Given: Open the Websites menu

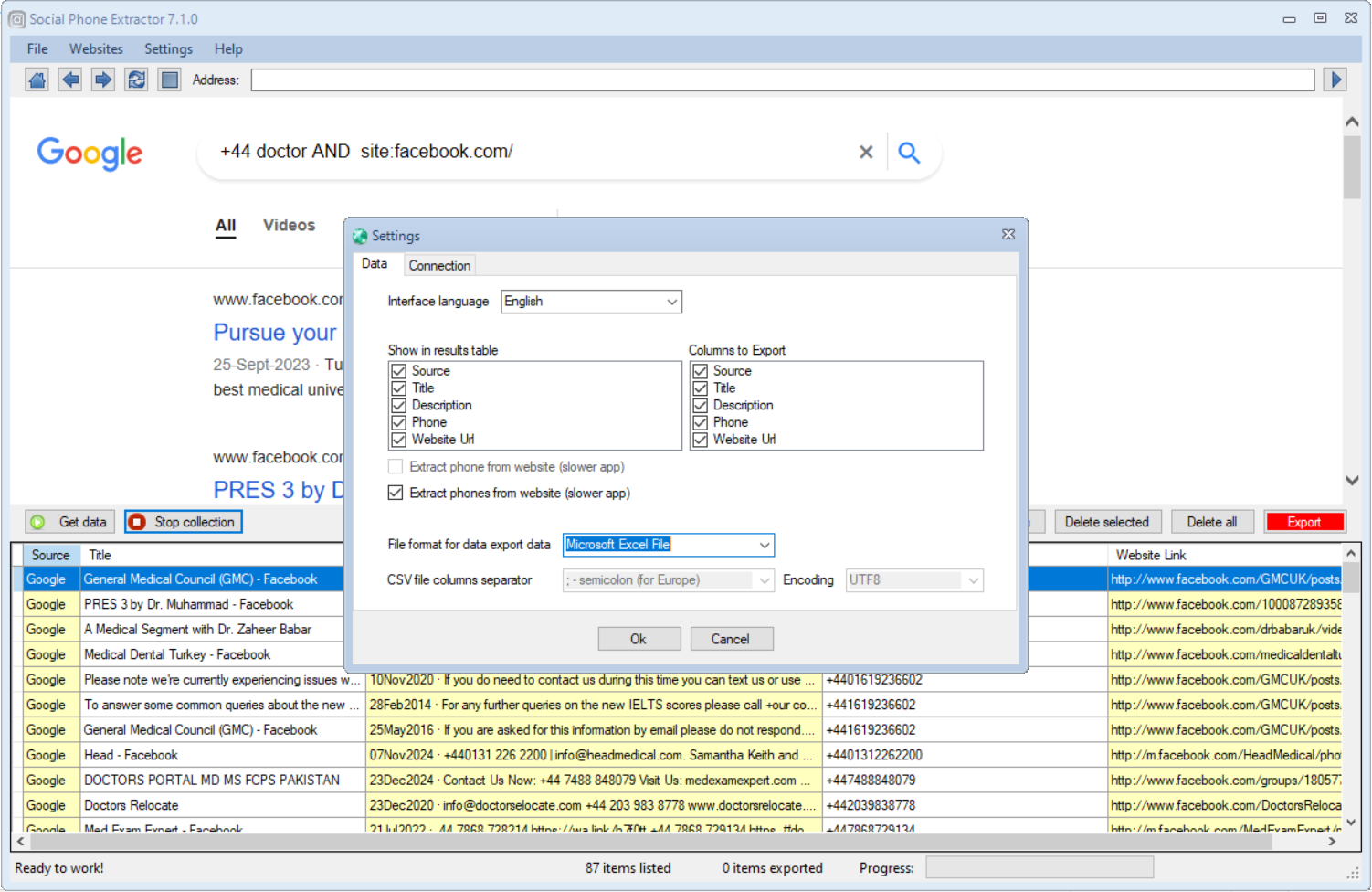Looking at the screenshot, I should coord(96,49).
